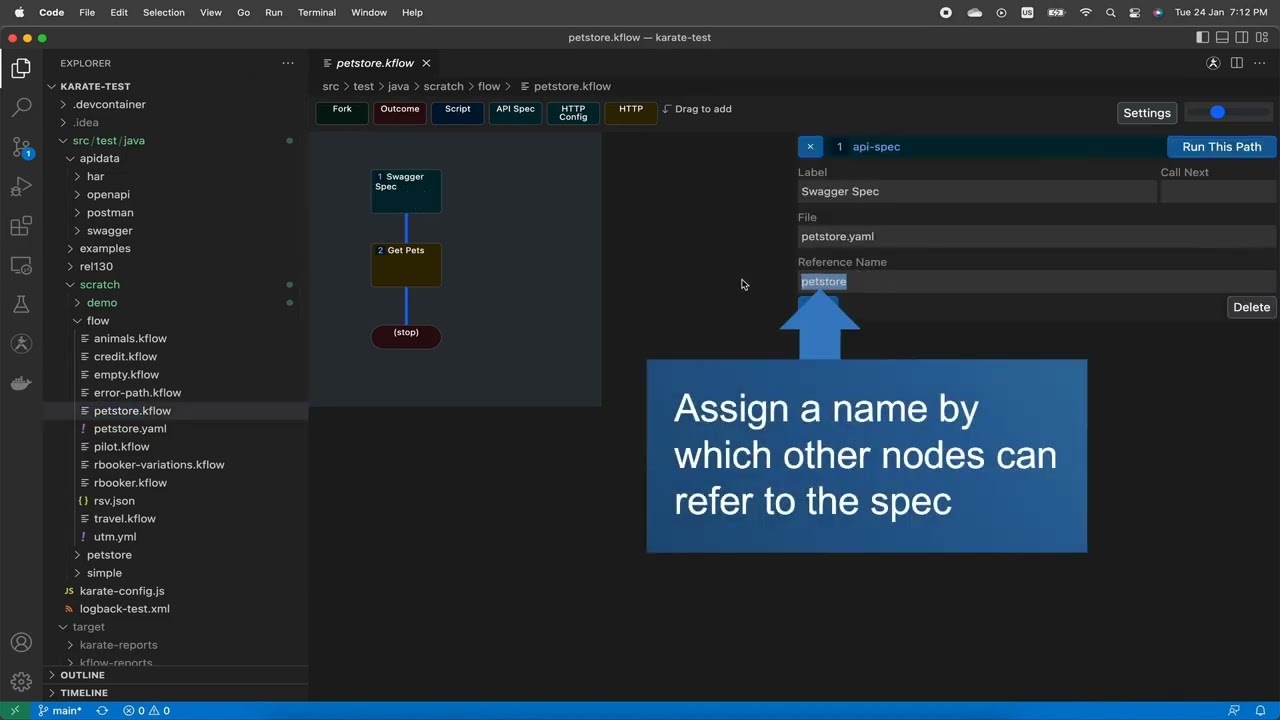Open Explorer's Views and More Actions ellipsis

point(288,63)
